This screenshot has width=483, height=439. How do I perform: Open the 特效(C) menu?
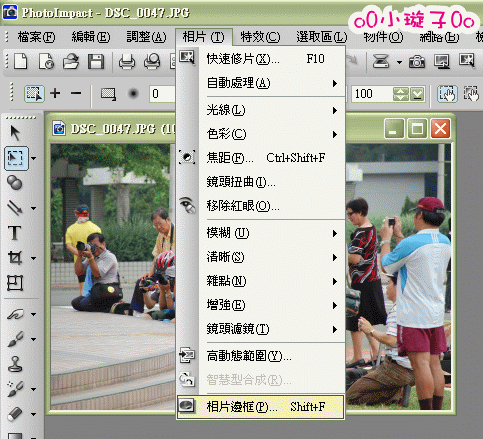point(260,37)
